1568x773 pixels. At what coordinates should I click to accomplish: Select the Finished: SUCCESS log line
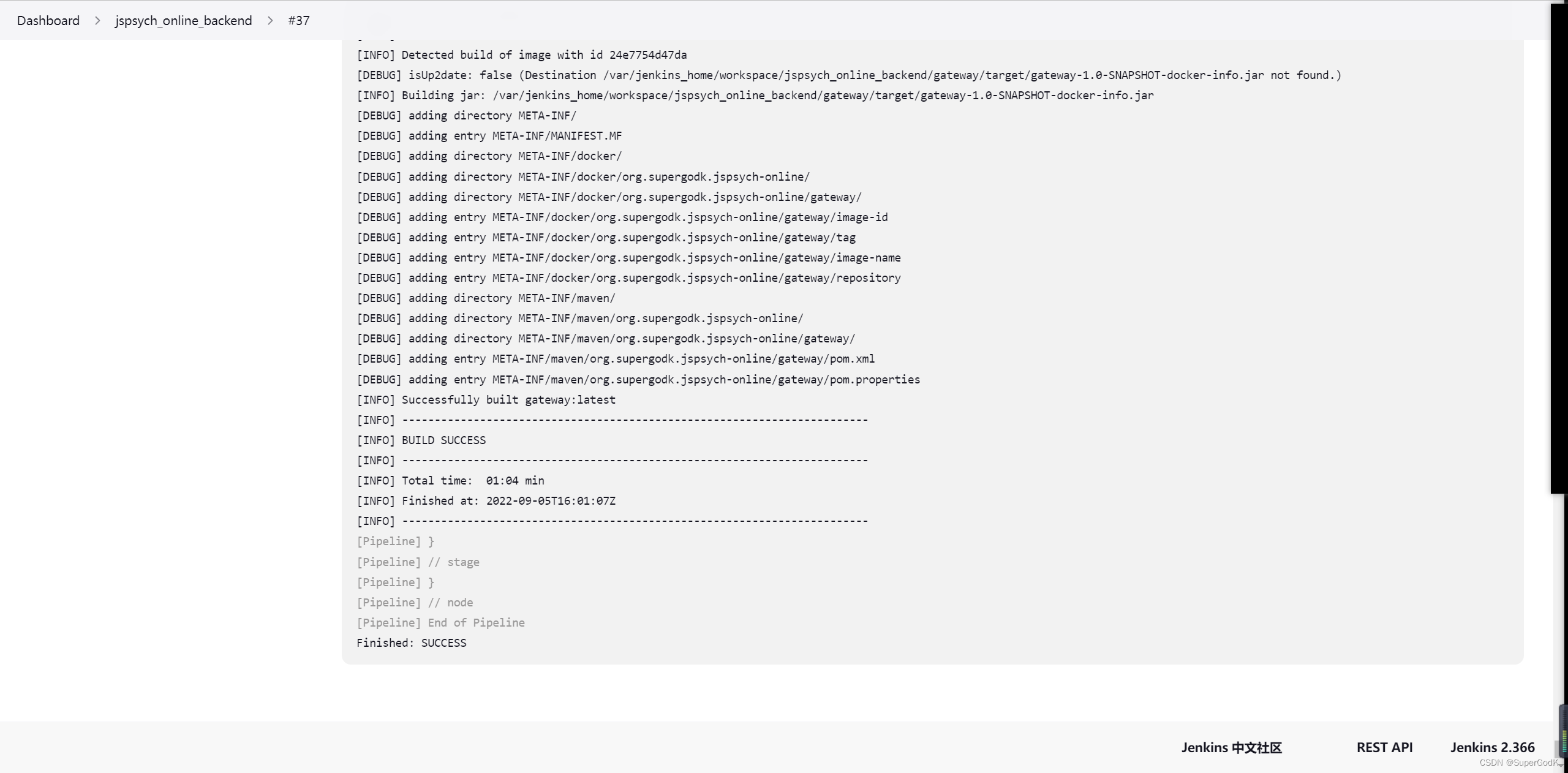click(x=411, y=643)
